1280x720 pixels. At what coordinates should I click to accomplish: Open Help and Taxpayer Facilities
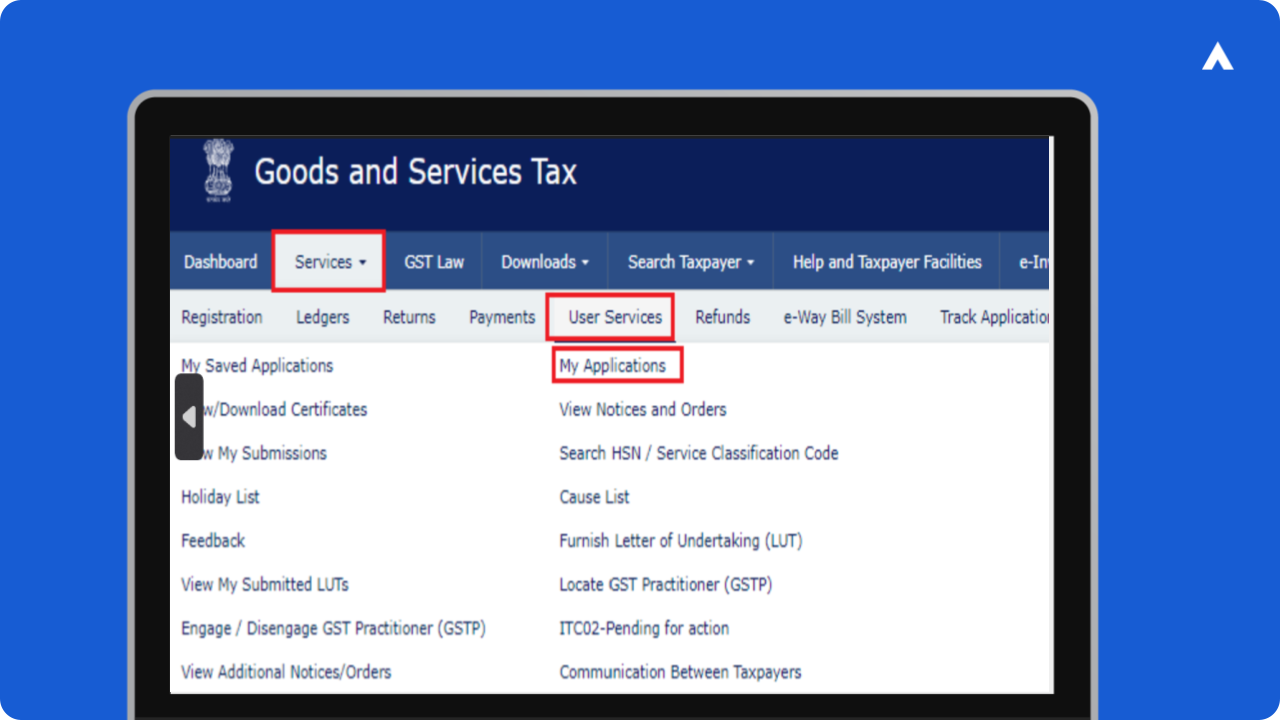tap(887, 262)
